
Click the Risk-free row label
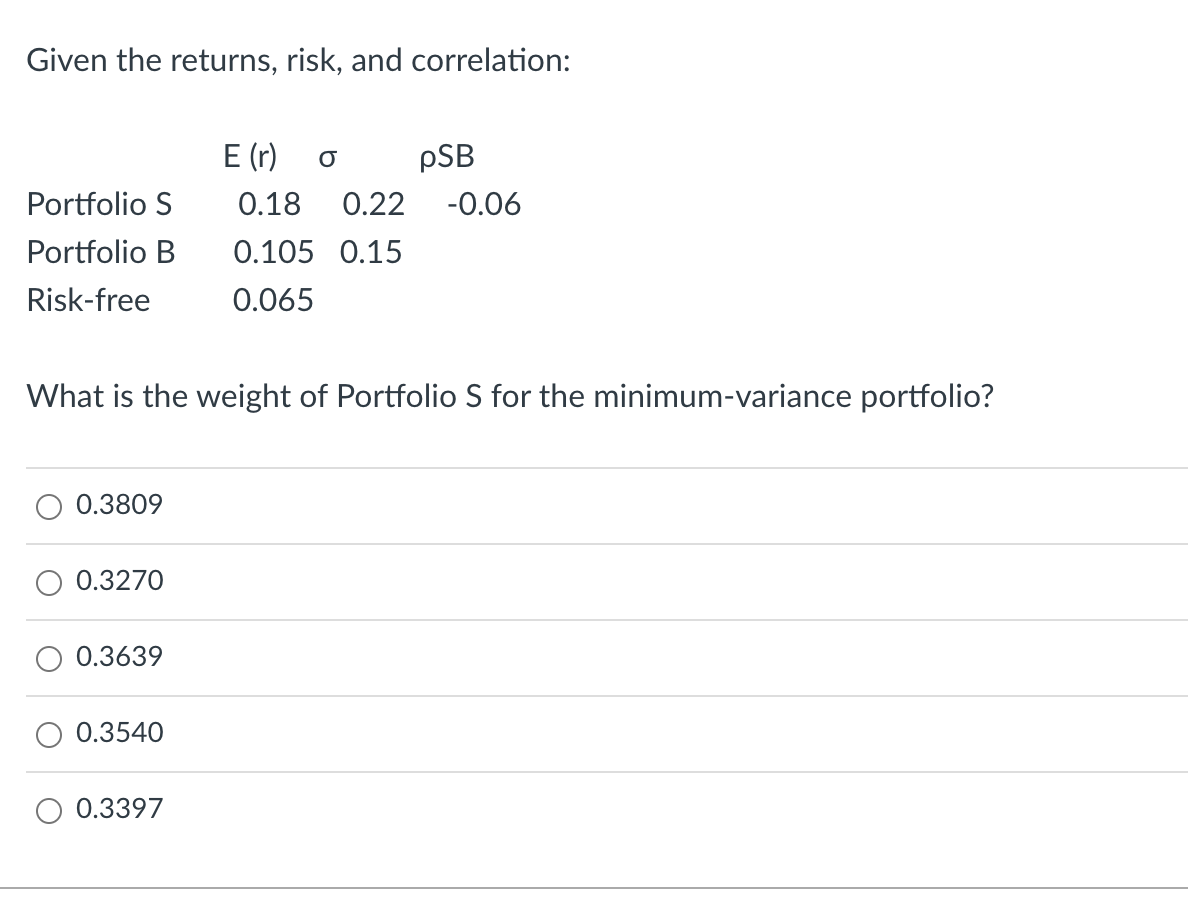(x=88, y=300)
